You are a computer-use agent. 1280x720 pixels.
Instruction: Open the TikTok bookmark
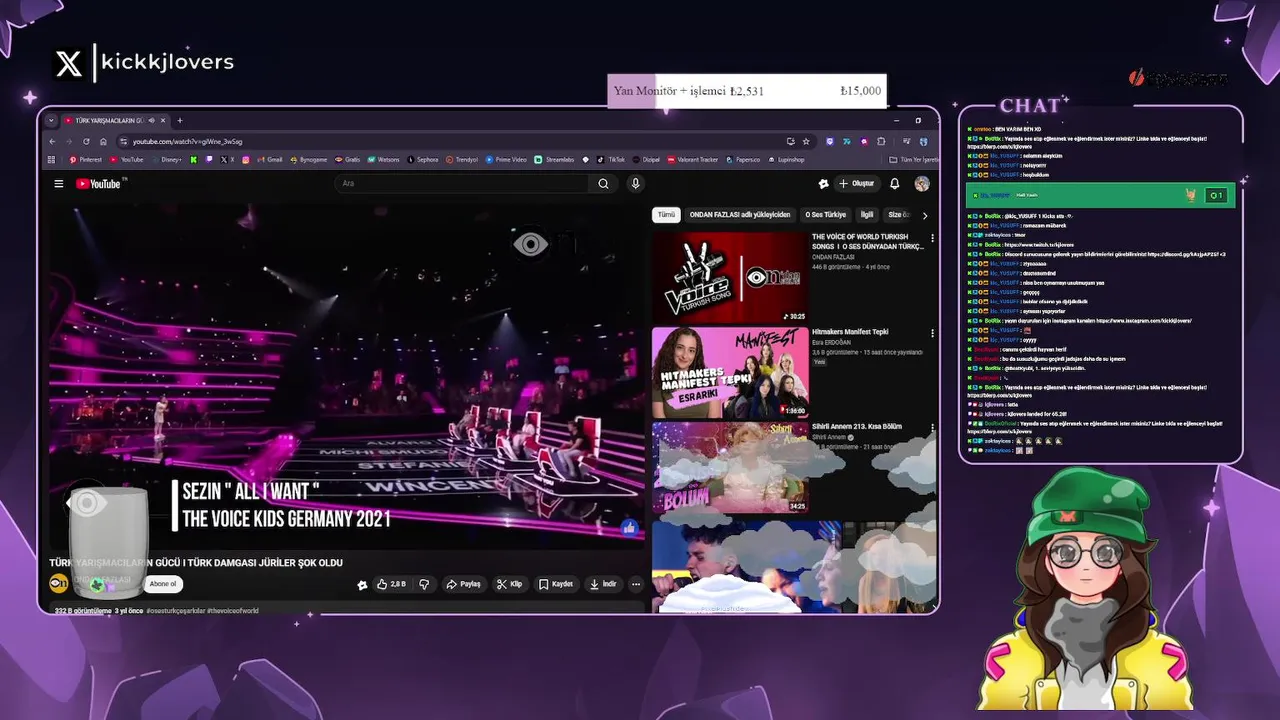(x=612, y=159)
